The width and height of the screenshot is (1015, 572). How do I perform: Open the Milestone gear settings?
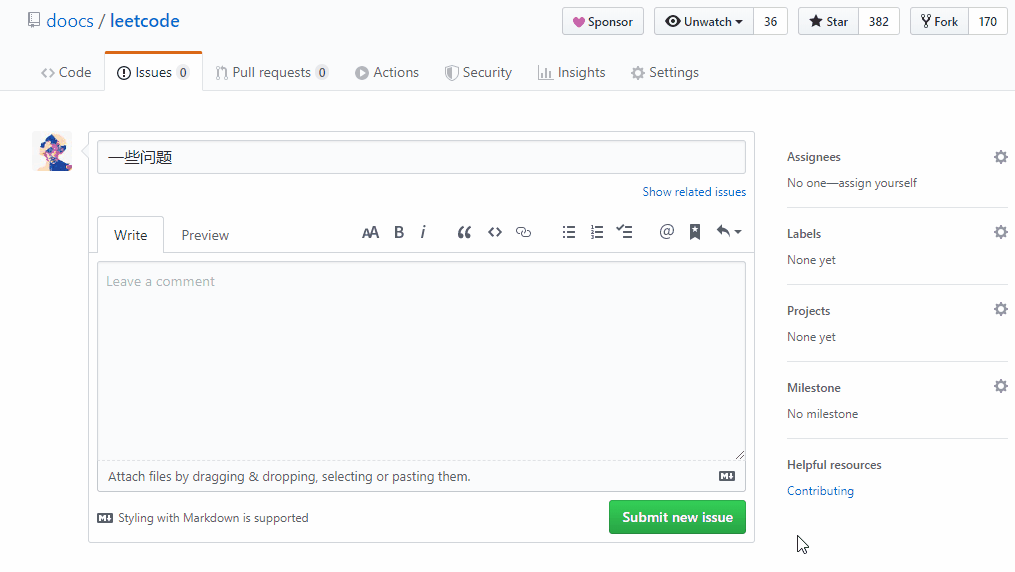pyautogui.click(x=1001, y=386)
